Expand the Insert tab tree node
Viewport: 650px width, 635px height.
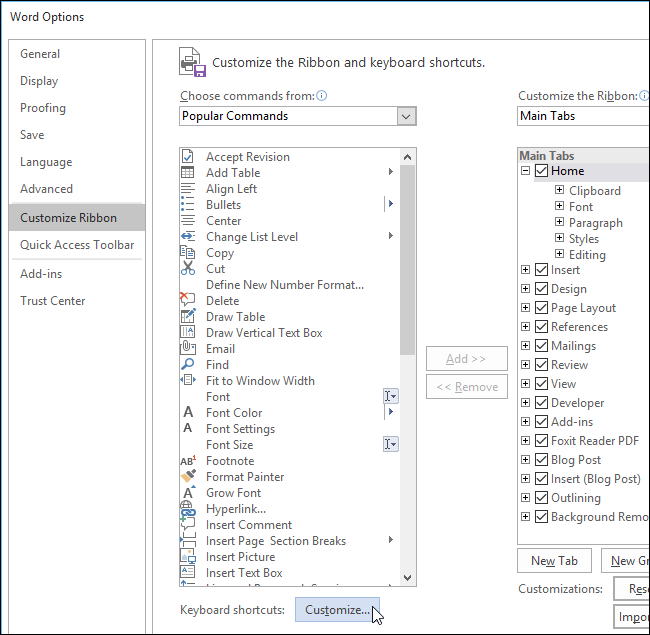coord(526,270)
